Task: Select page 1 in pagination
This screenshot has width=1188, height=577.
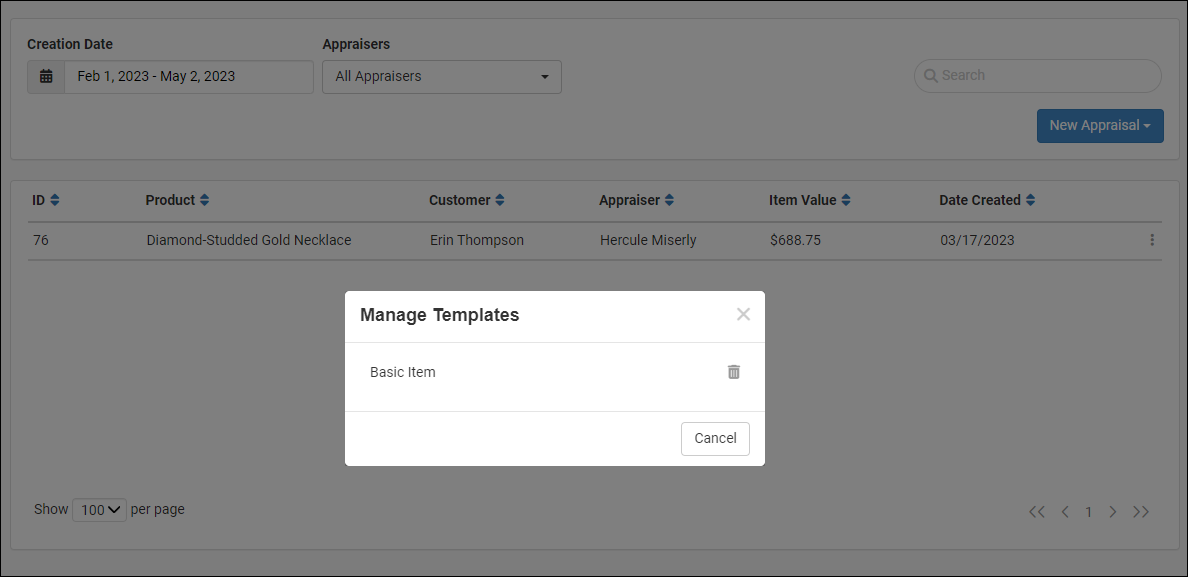Action: click(1089, 512)
